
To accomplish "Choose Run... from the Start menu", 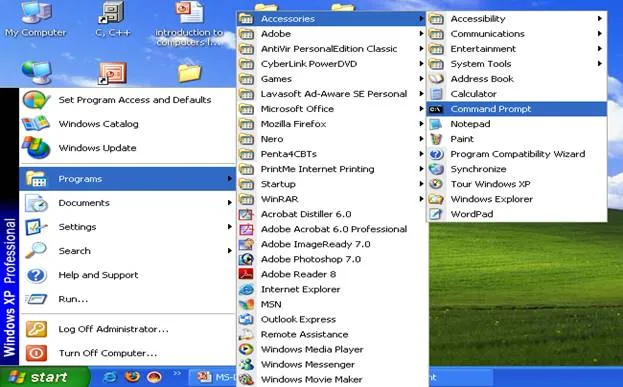I will pyautogui.click(x=128, y=299).
